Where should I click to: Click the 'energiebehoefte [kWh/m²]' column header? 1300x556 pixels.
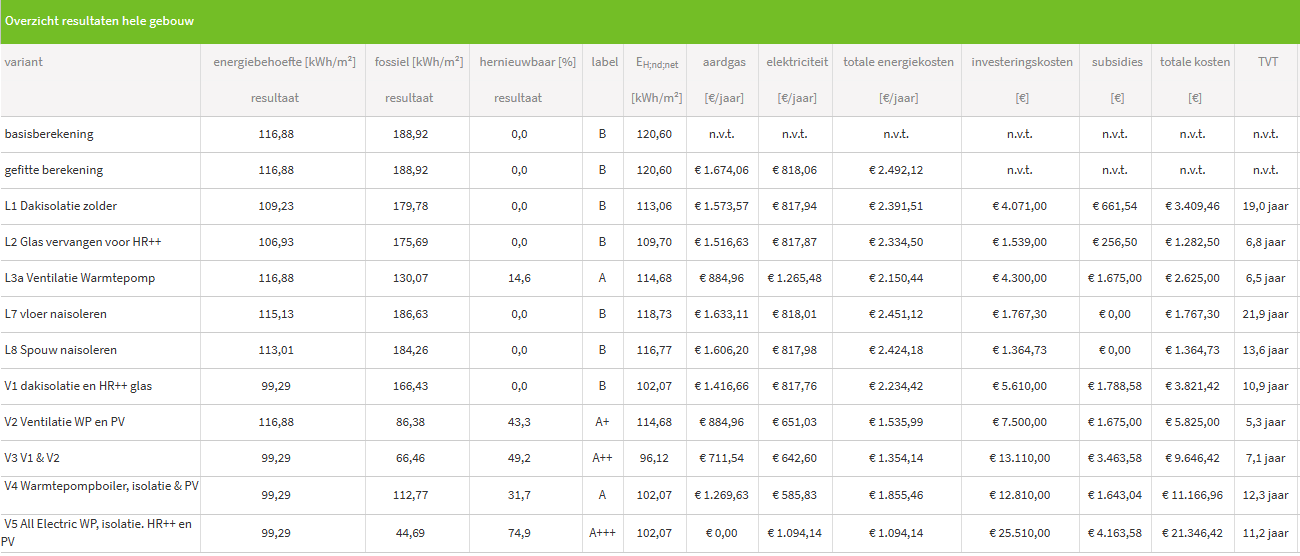click(284, 62)
